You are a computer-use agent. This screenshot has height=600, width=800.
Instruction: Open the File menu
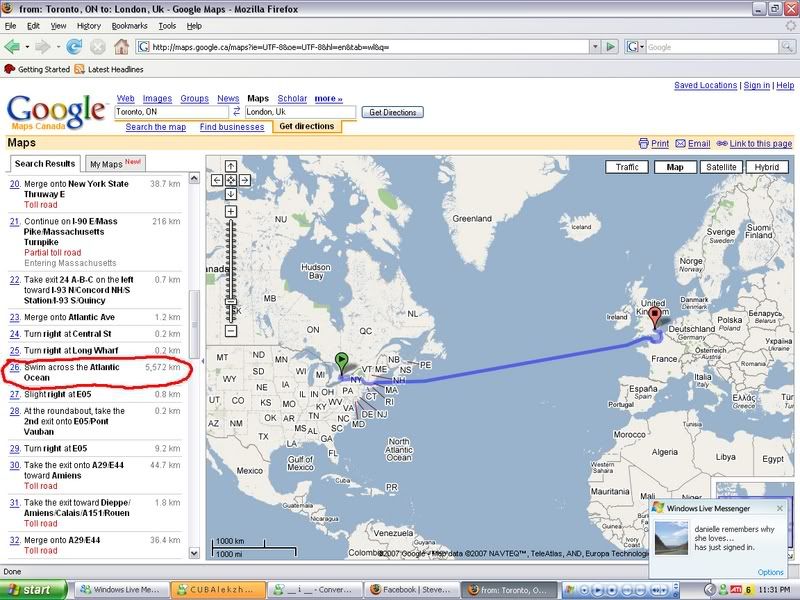[x=10, y=26]
